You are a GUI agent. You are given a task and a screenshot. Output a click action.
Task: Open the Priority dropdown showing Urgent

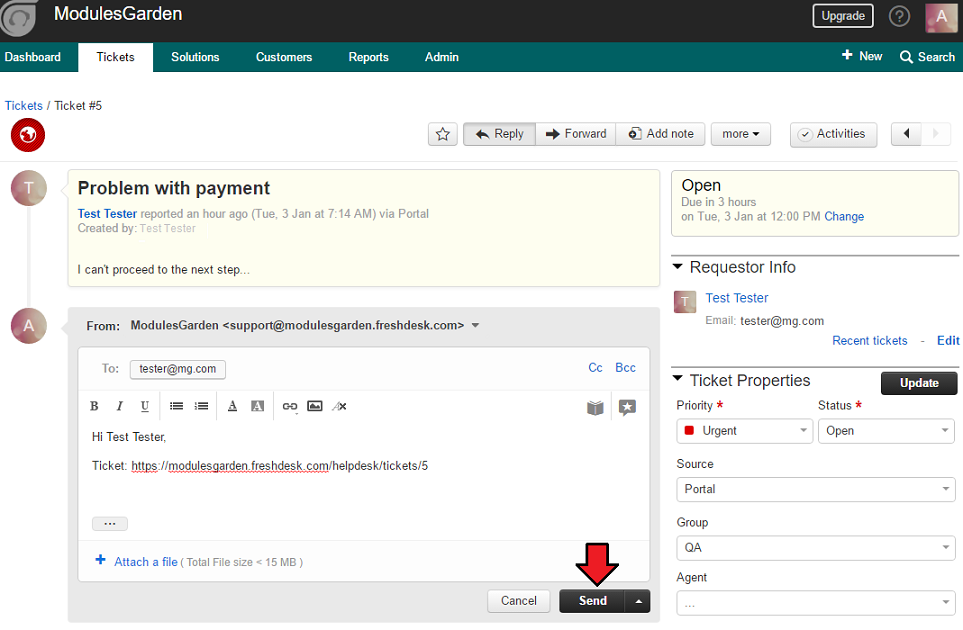click(x=744, y=430)
